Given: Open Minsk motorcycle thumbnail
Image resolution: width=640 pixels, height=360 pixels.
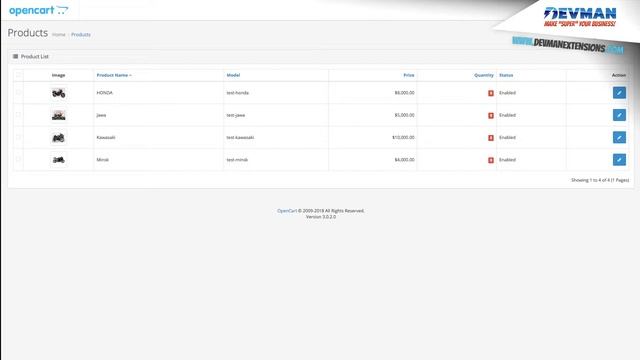Looking at the screenshot, I should click(58, 160).
